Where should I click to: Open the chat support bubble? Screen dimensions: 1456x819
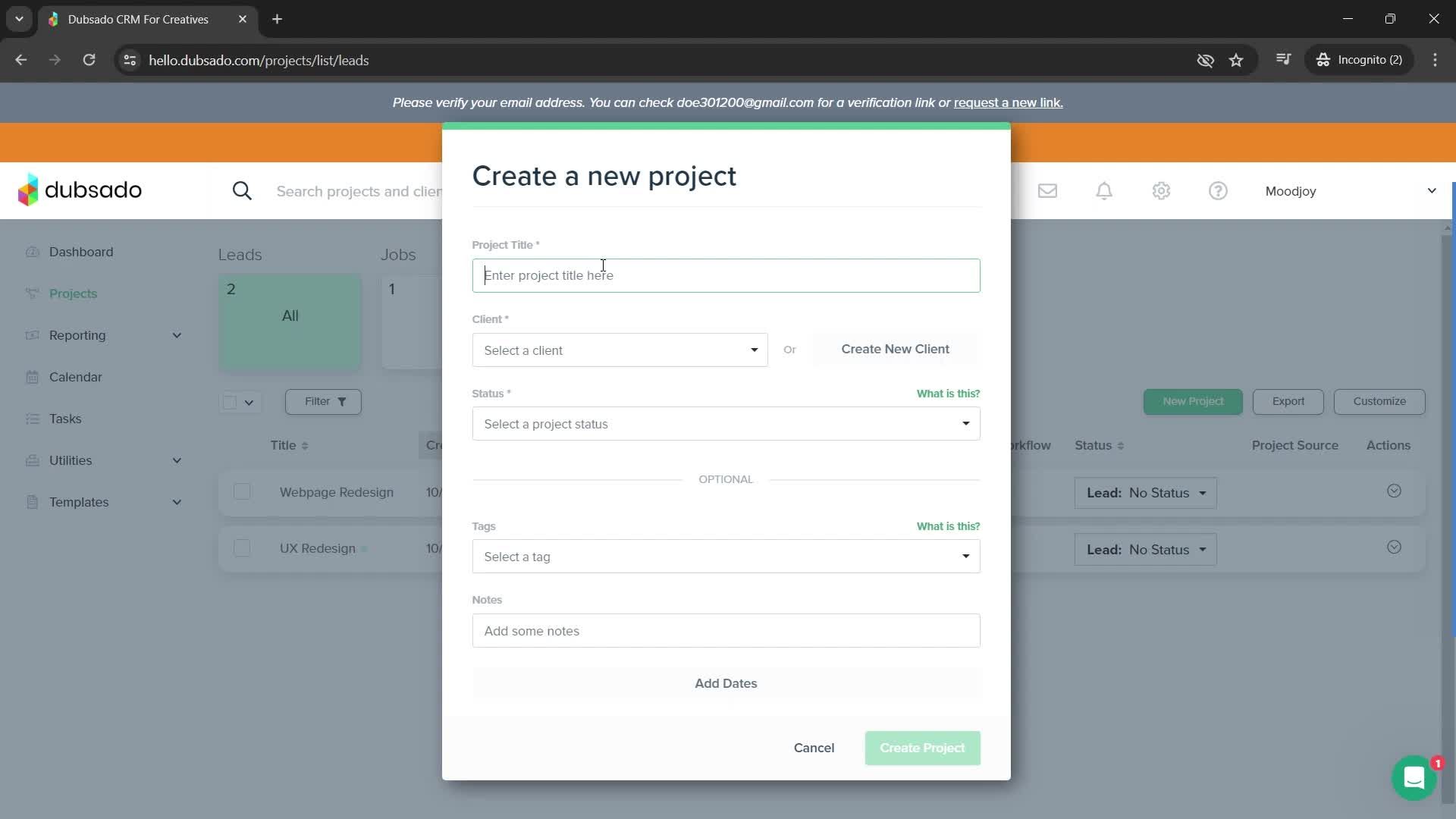[x=1414, y=778]
